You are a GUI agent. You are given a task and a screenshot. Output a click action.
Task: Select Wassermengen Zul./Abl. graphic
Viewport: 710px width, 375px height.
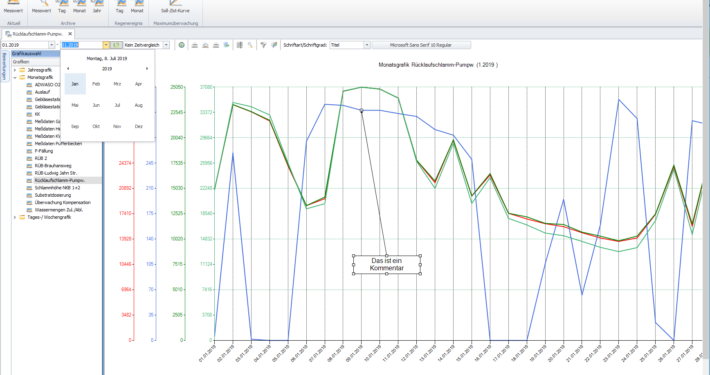tap(59, 210)
